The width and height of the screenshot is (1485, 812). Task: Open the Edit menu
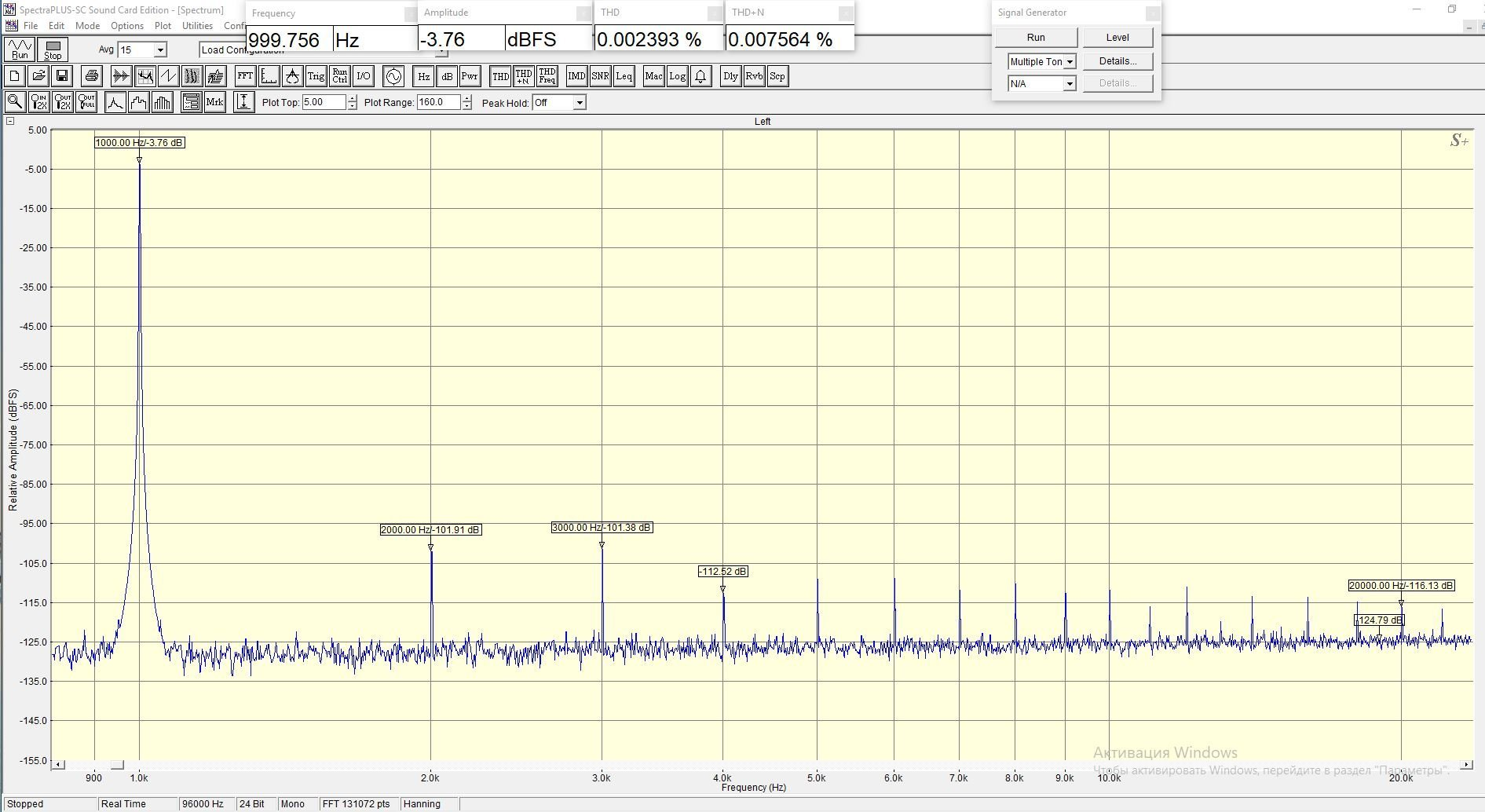57,26
